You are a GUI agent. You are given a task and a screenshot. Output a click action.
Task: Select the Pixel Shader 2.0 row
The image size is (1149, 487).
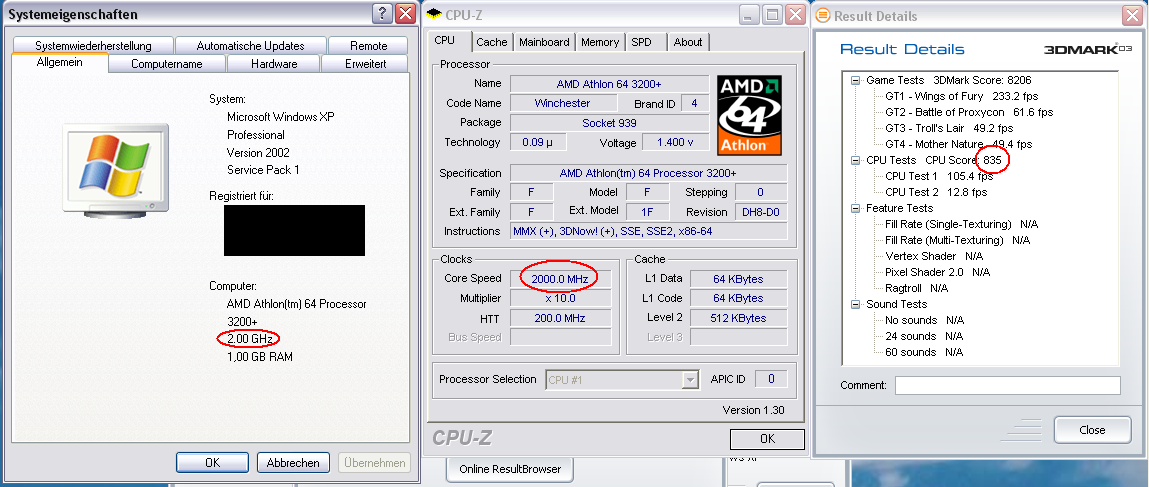pyautogui.click(x=937, y=272)
